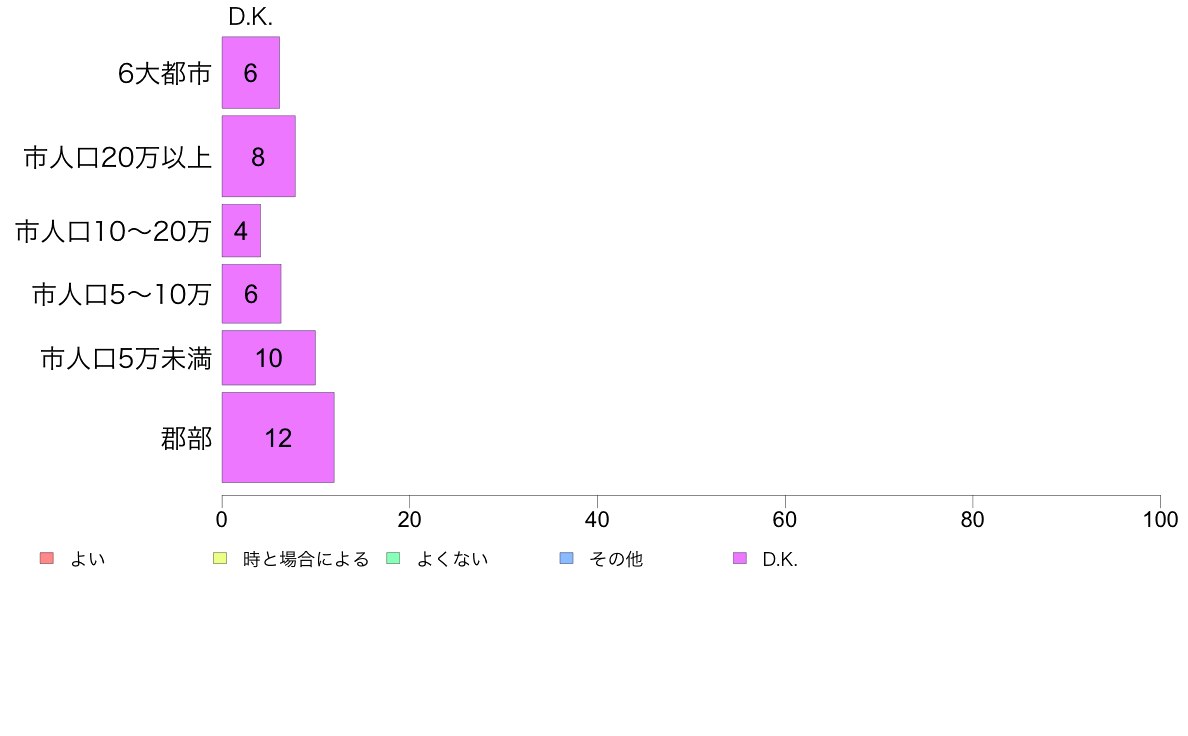The image size is (1188, 736).
Task: Click the 市人口5万未満 category label
Action: 126,359
